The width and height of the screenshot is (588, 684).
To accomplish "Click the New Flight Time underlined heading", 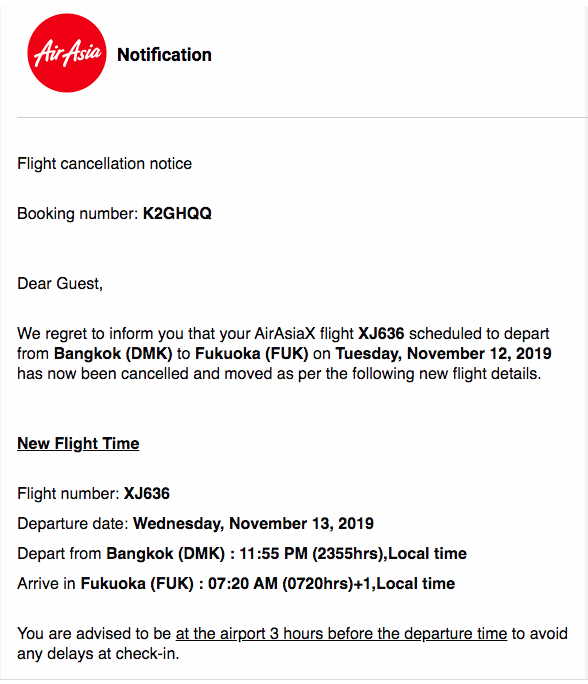I will point(78,443).
